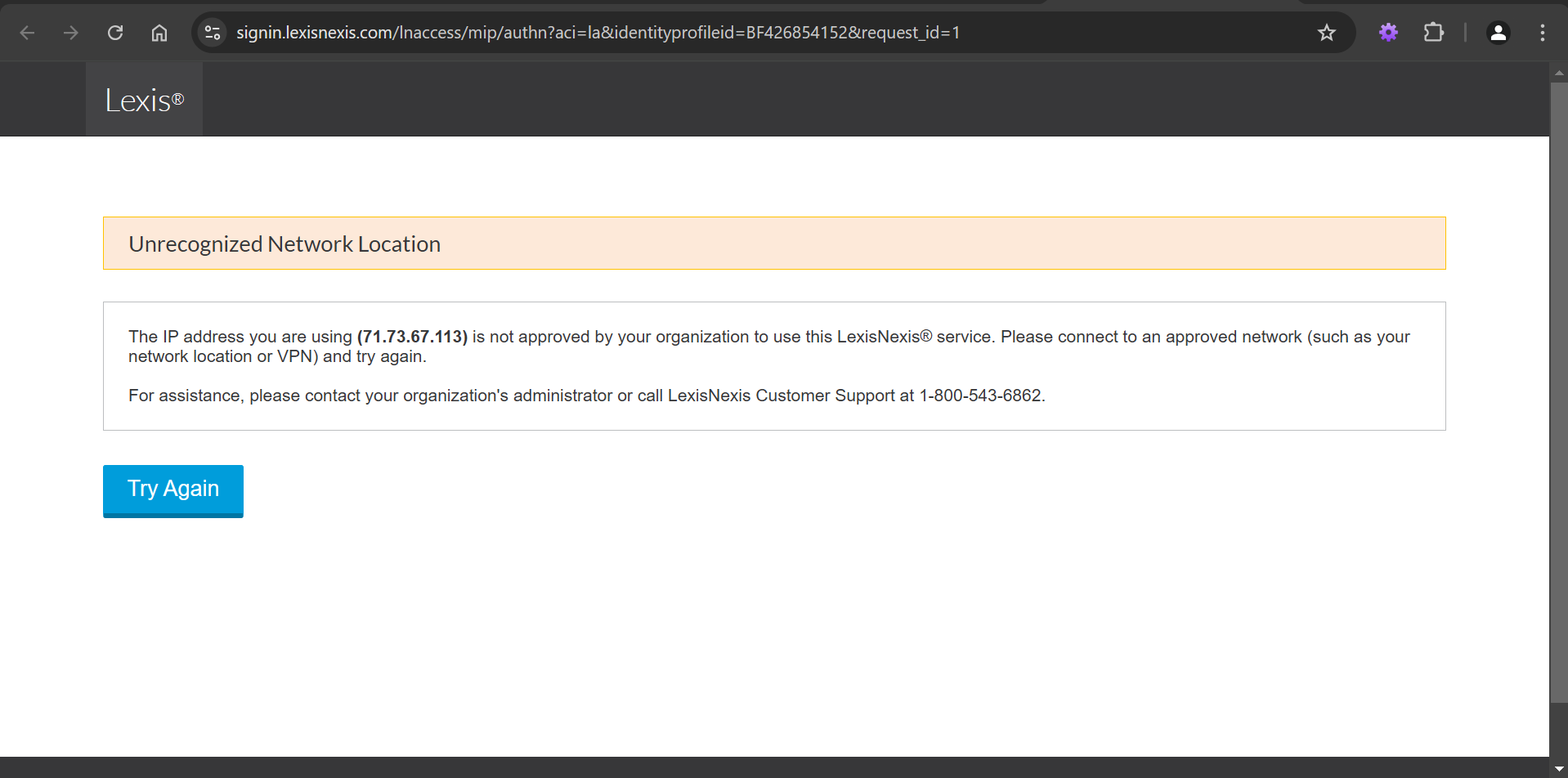Go to the browser home page
Image resolution: width=1568 pixels, height=778 pixels.
(x=159, y=33)
